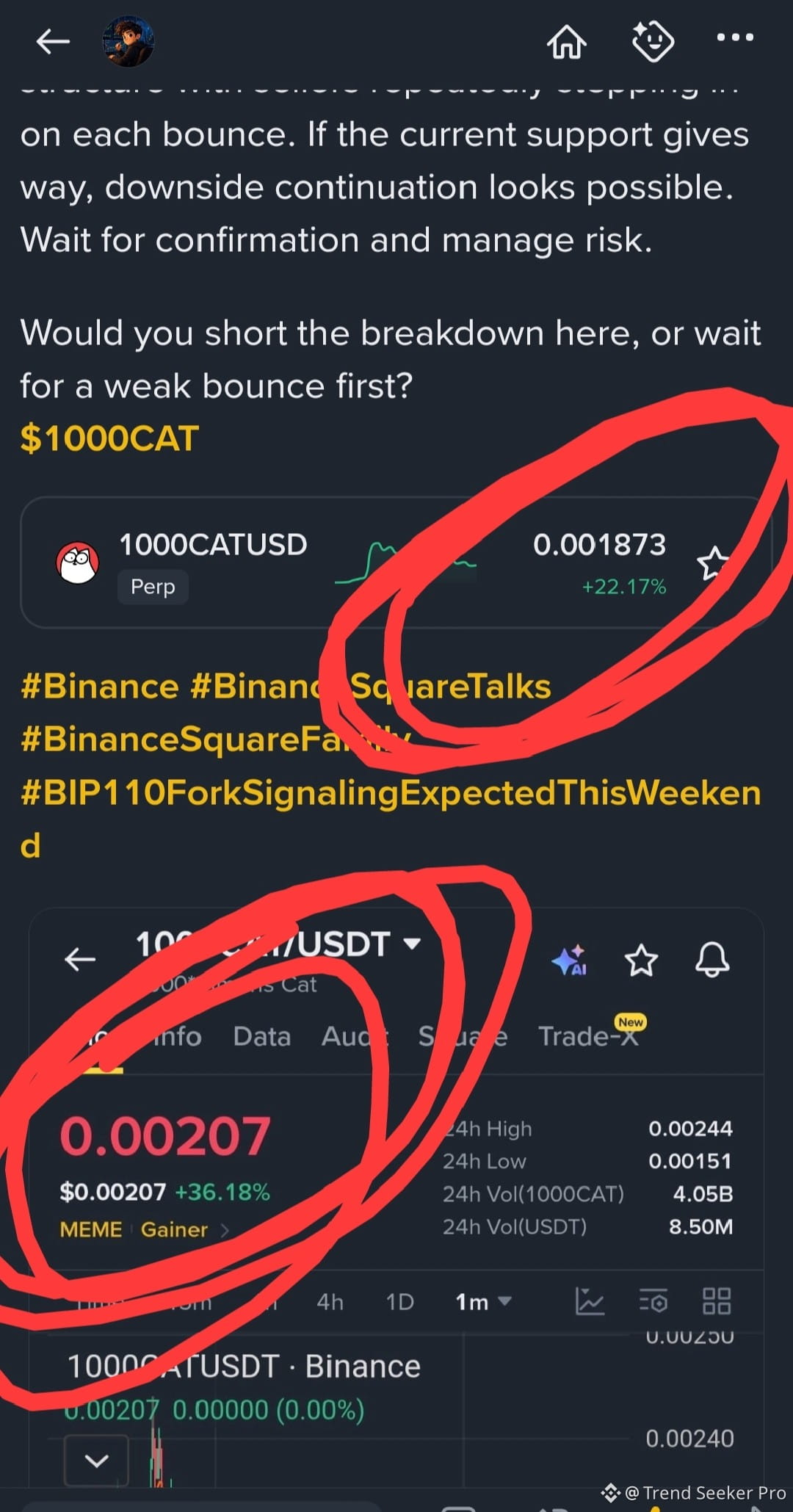This screenshot has width=793, height=1512.
Task: Open the author's profile avatar
Action: (x=128, y=42)
